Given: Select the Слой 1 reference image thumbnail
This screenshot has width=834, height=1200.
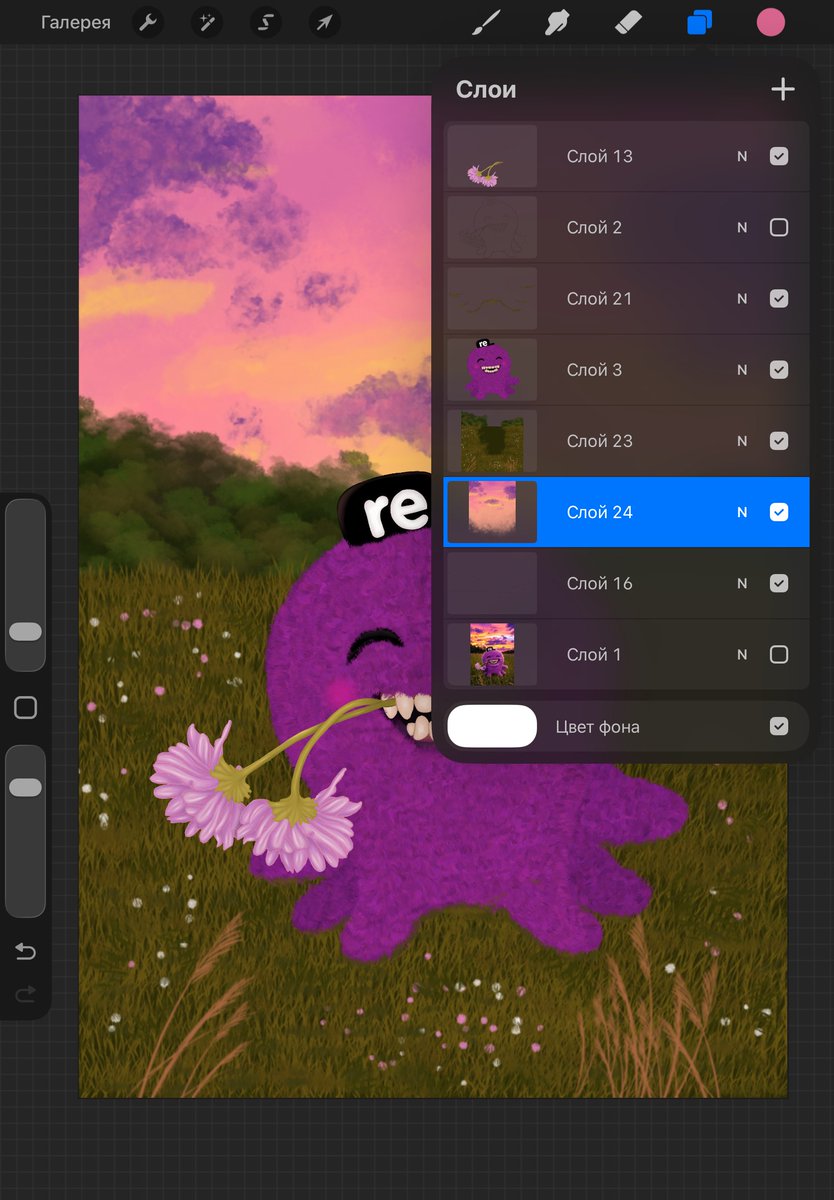Looking at the screenshot, I should click(492, 655).
